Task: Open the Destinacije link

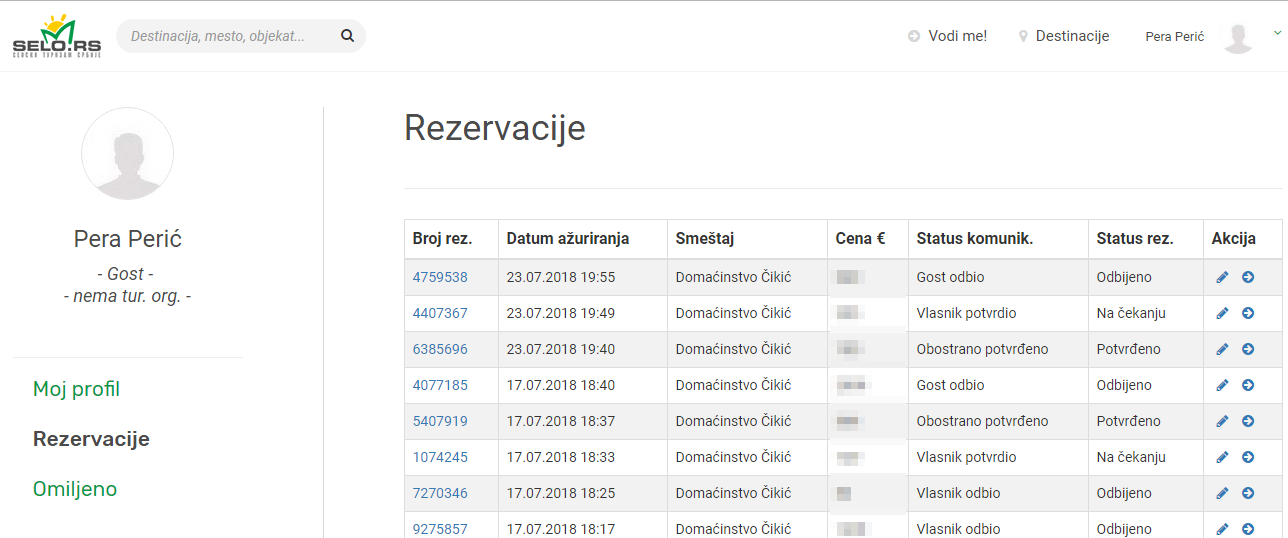Action: coord(1064,36)
